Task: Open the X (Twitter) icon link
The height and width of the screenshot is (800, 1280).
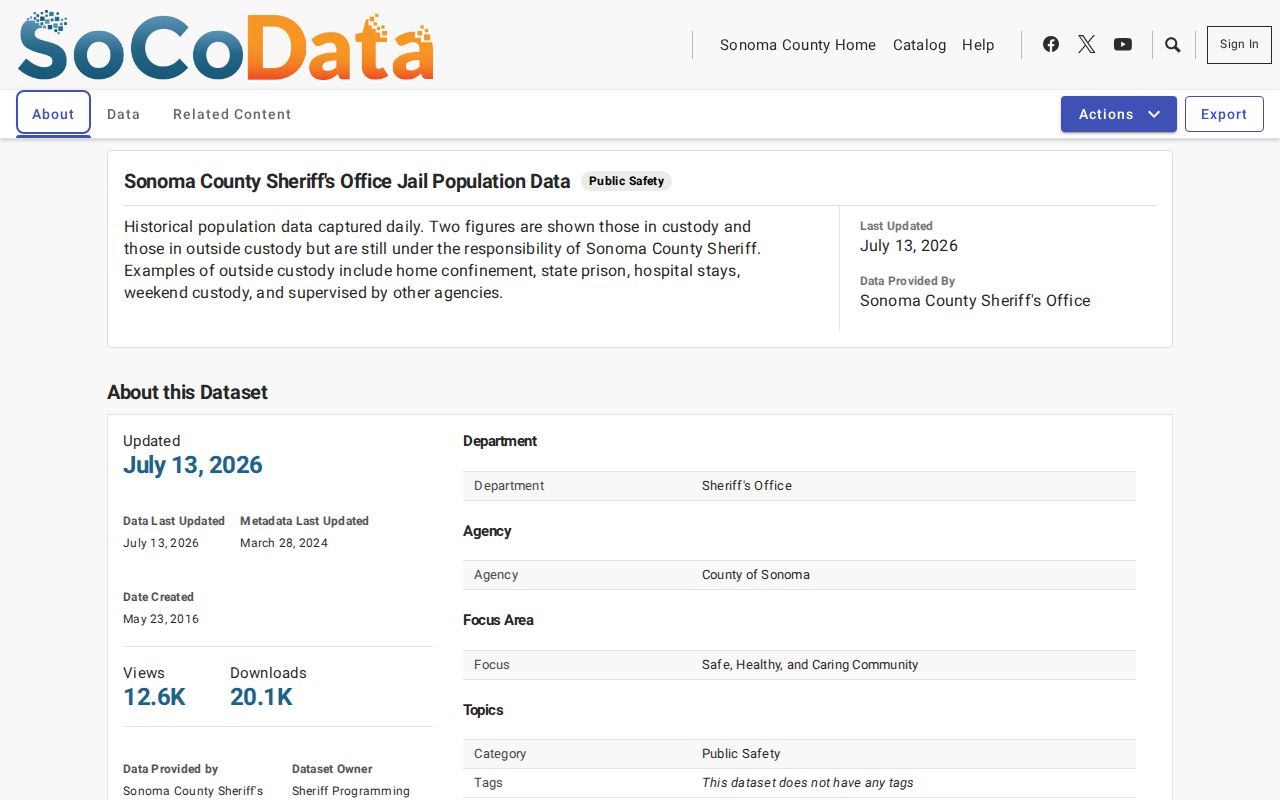Action: pos(1087,44)
